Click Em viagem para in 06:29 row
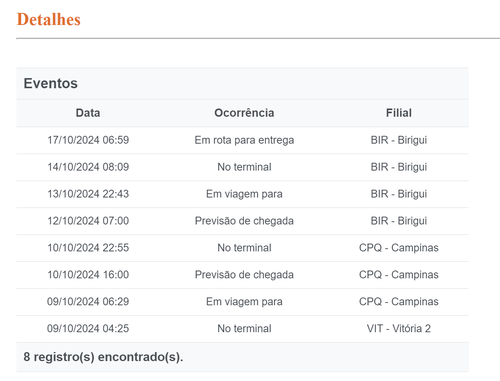 click(244, 302)
